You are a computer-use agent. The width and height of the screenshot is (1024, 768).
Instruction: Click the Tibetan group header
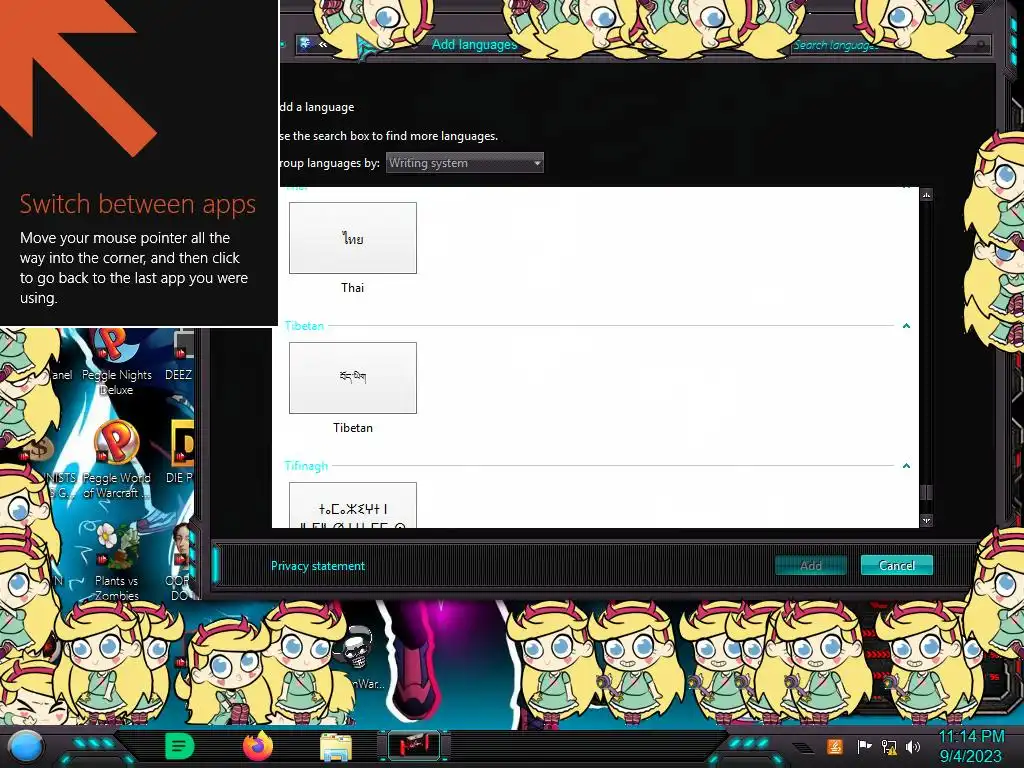(x=304, y=325)
